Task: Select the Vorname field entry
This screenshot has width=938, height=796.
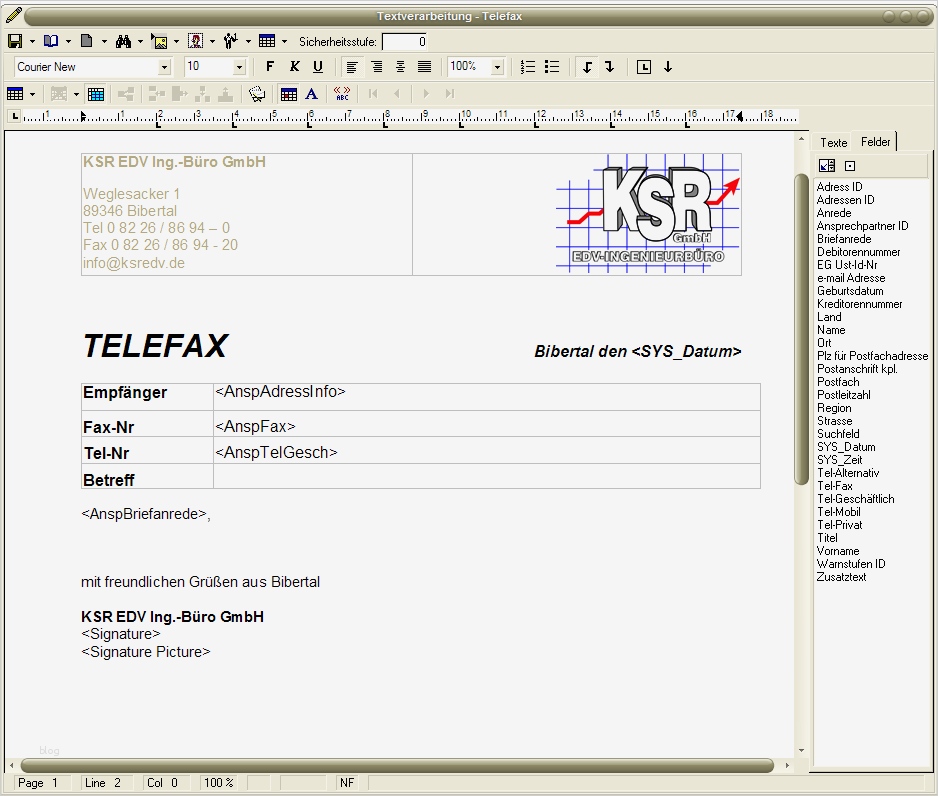Action: coord(838,551)
